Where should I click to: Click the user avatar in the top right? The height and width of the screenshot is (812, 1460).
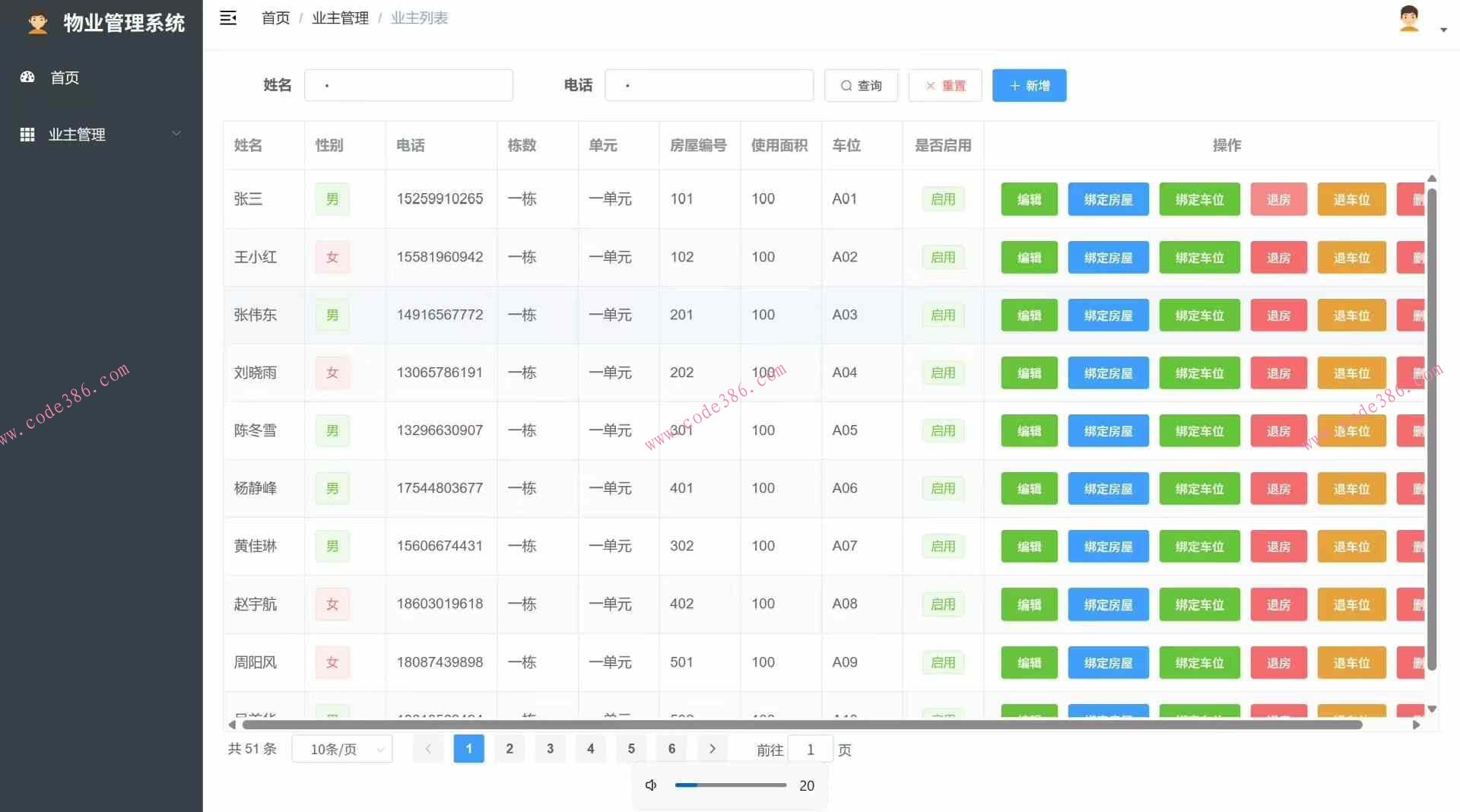pyautogui.click(x=1410, y=19)
